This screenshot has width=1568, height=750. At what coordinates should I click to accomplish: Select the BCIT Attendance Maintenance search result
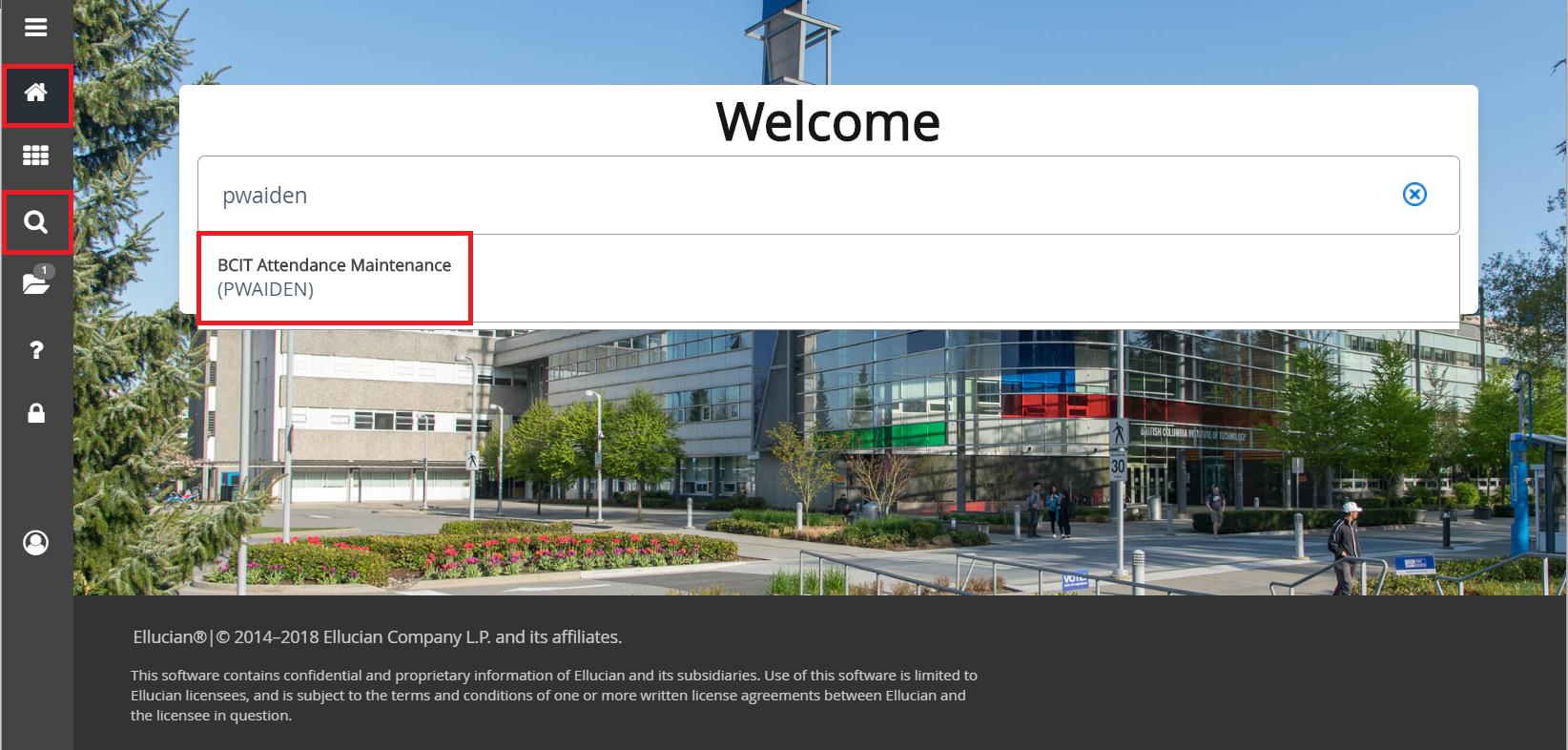[334, 266]
